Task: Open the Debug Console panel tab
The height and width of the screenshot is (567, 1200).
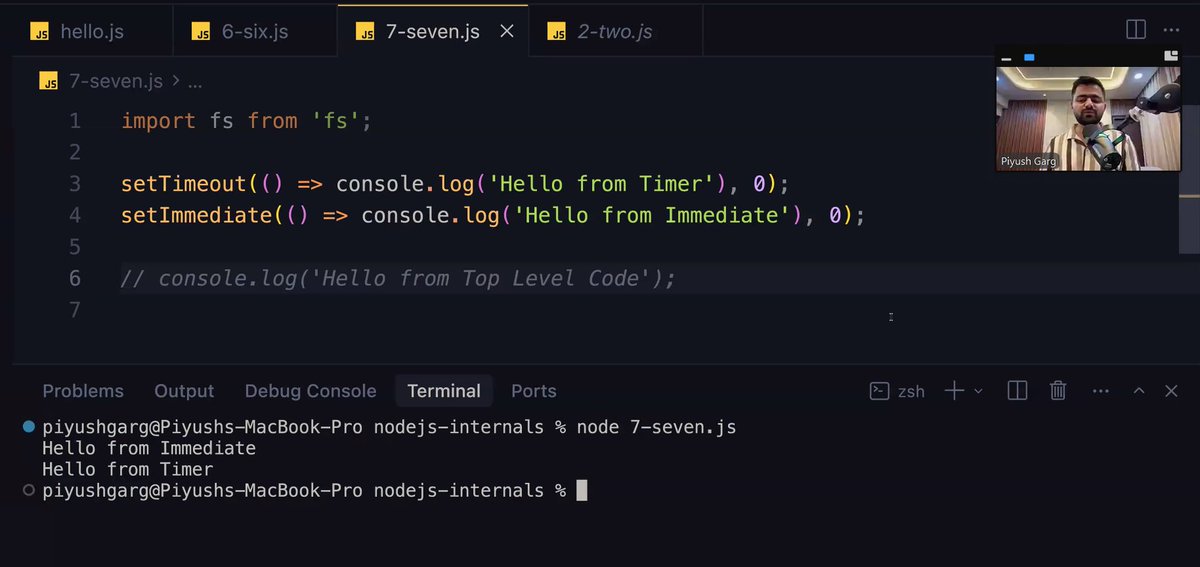Action: click(311, 391)
